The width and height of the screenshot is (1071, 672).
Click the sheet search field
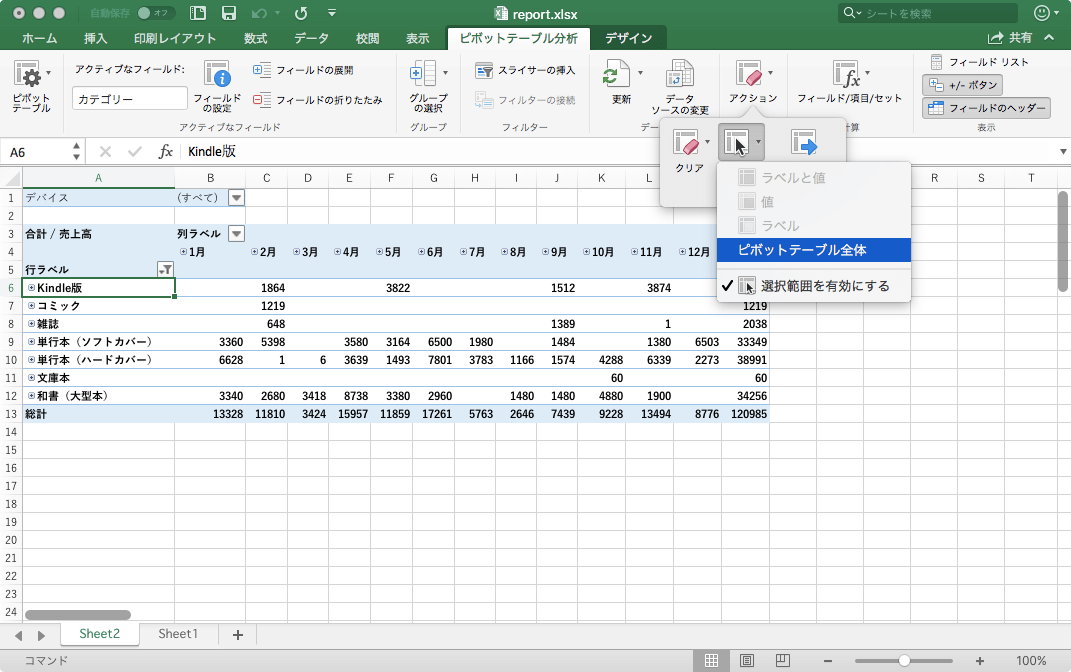click(x=928, y=13)
